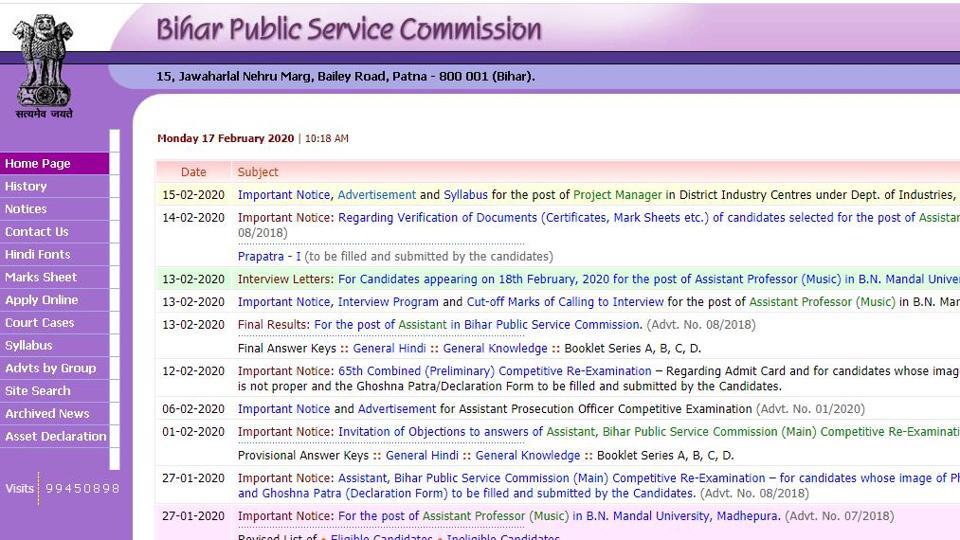Select the date 12-02-2020 cell
Screen dimensions: 960x540
193,371
